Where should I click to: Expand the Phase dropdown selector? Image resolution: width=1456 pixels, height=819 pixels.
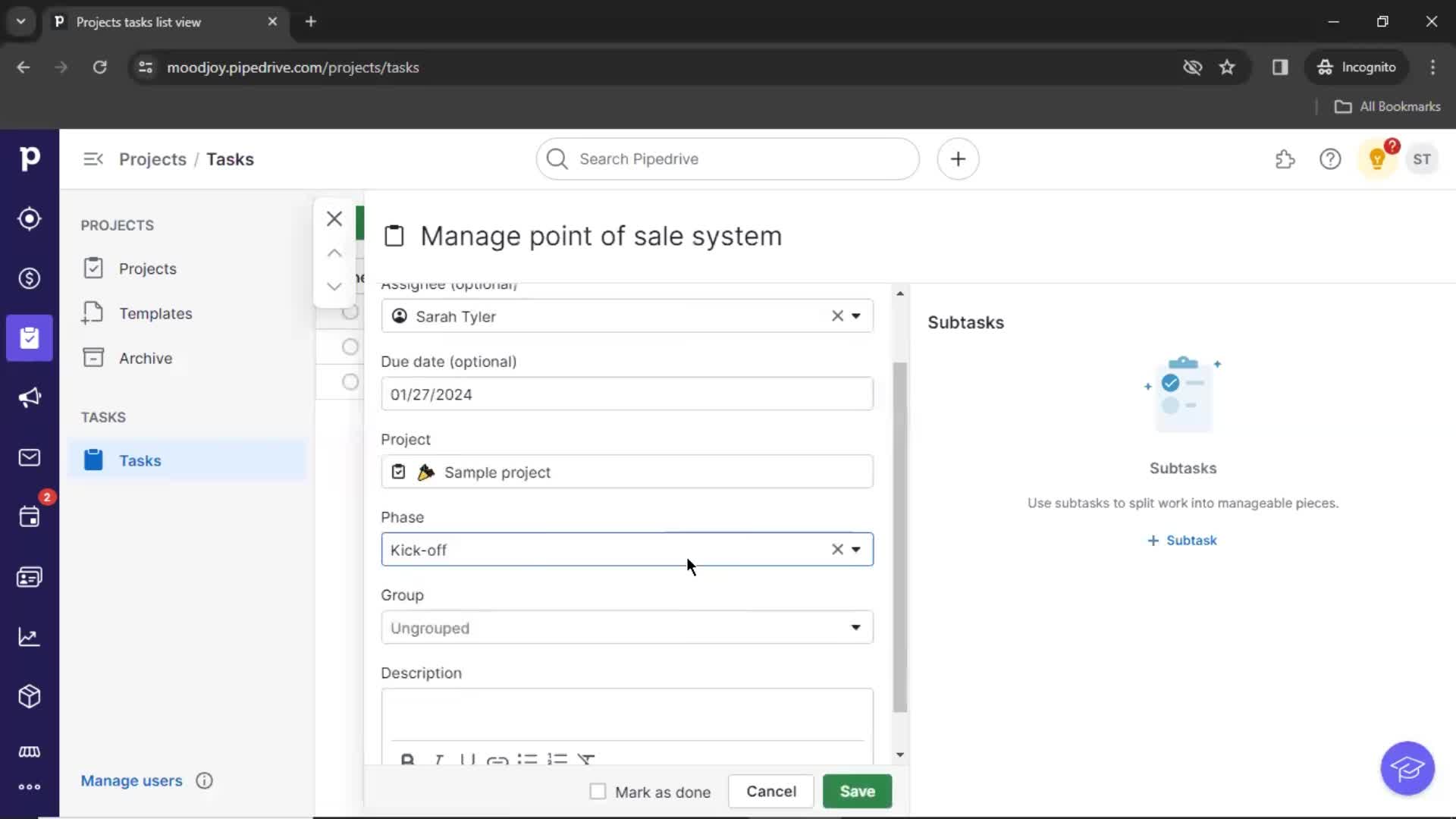click(x=857, y=549)
